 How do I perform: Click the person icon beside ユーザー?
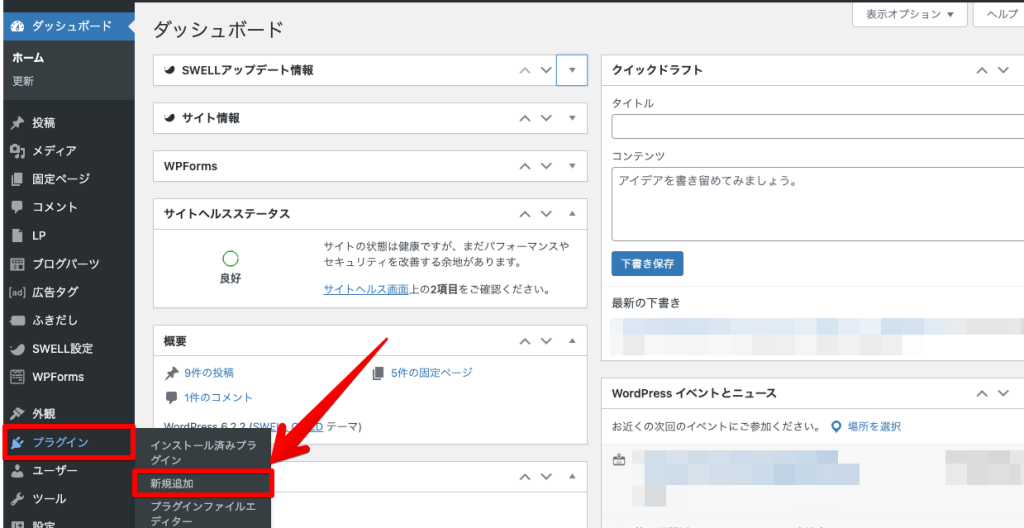(18, 470)
